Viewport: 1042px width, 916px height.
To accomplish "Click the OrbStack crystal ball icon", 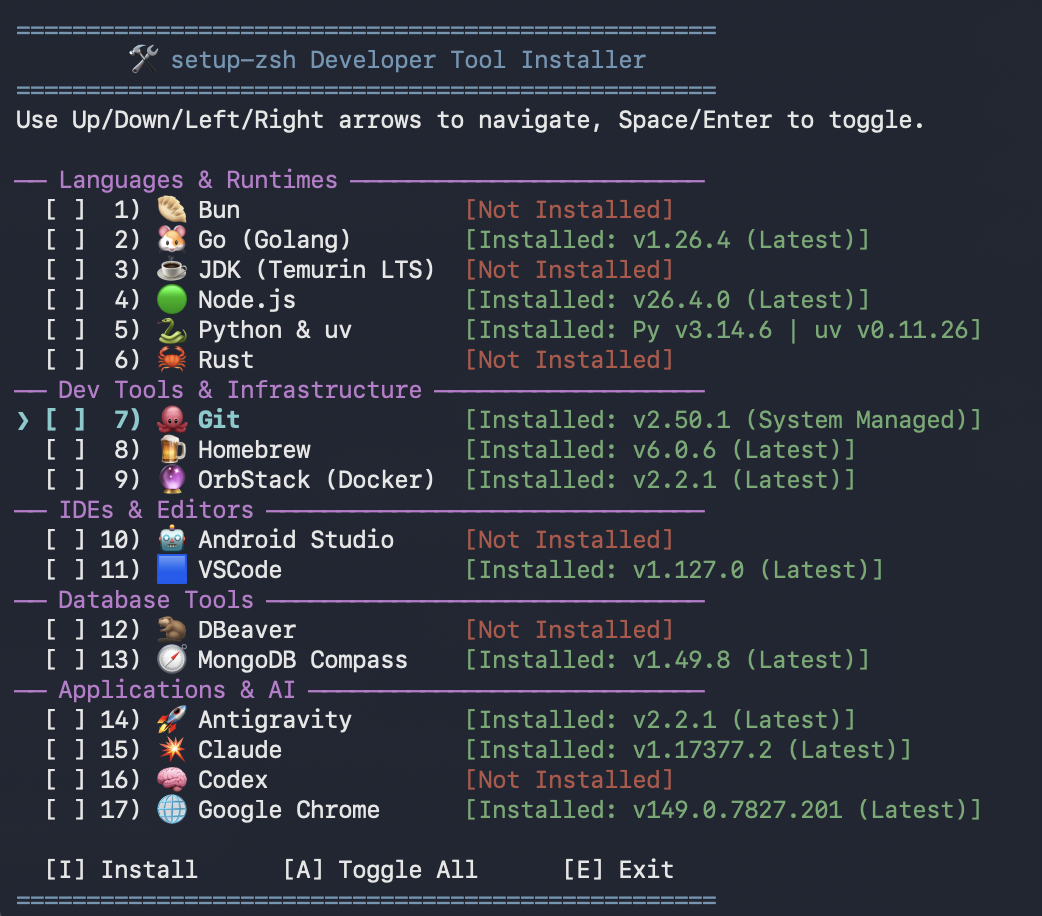I will [x=171, y=480].
